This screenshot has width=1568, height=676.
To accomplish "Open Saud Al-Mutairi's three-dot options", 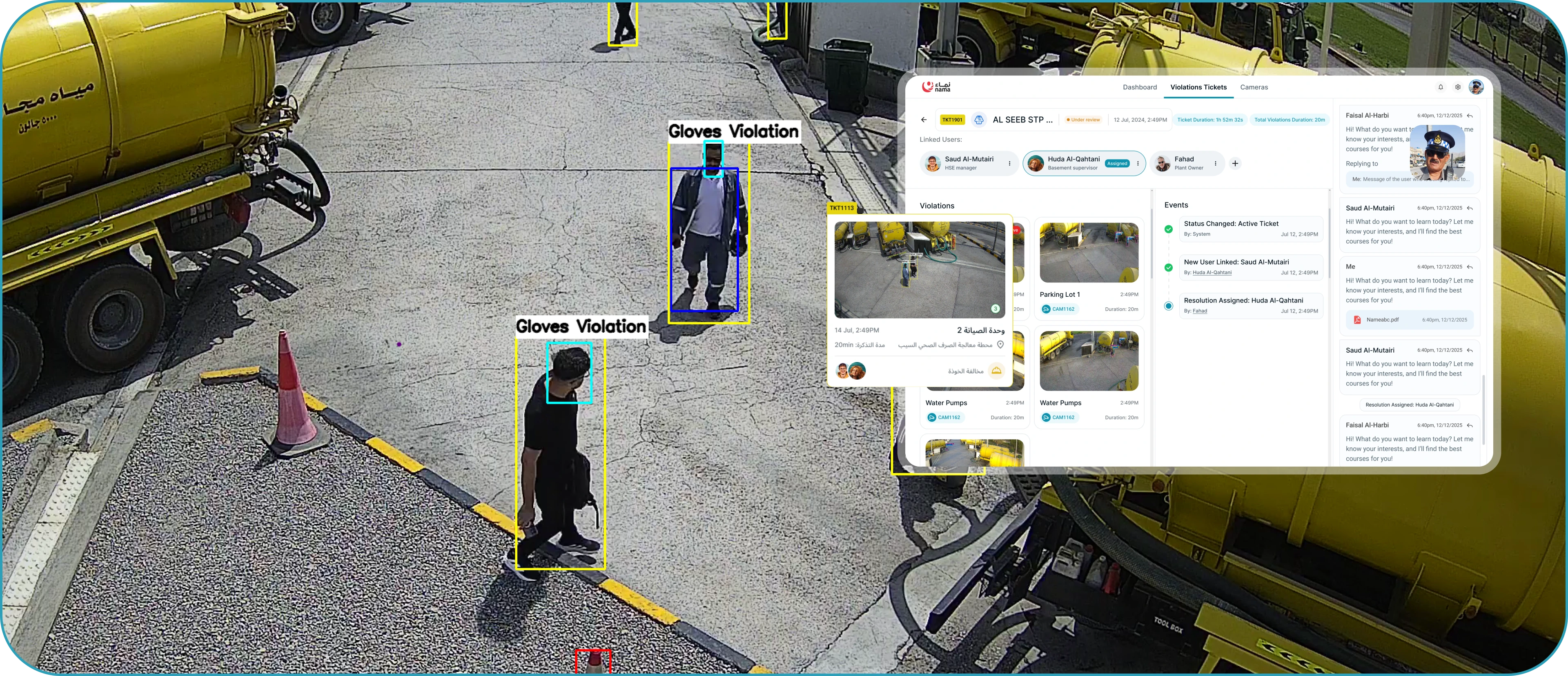I will coord(1009,163).
